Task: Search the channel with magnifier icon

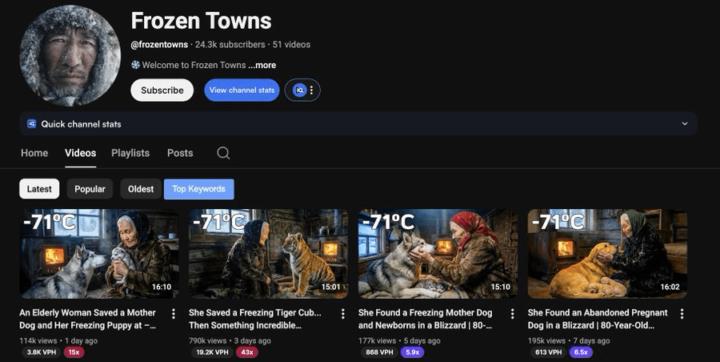Action: point(223,153)
